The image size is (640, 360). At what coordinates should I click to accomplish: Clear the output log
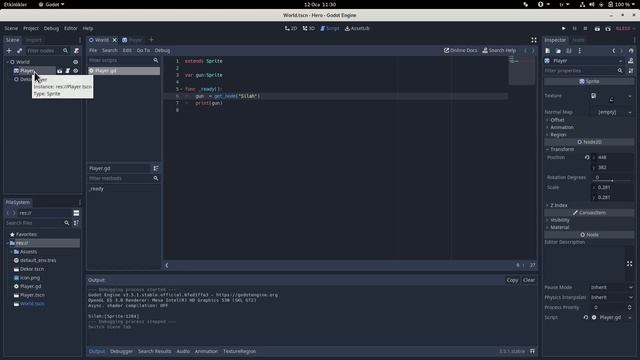coord(529,280)
